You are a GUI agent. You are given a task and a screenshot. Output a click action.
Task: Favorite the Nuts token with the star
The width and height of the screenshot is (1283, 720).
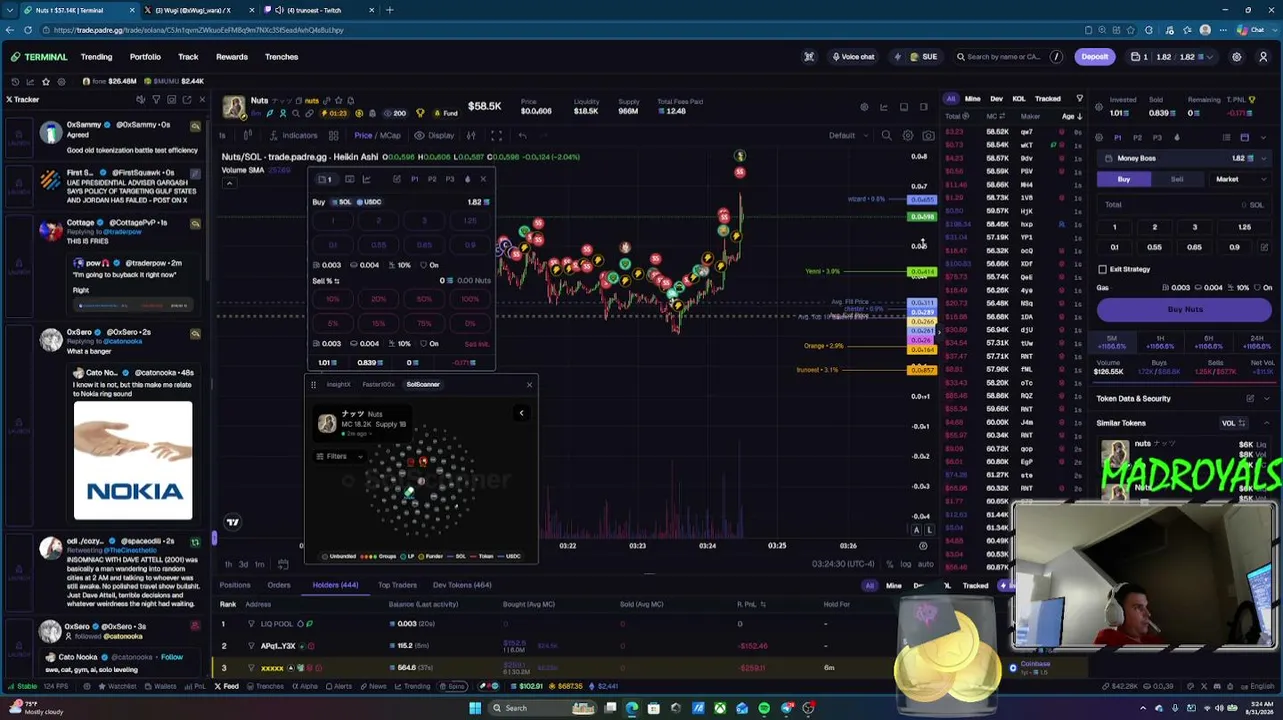(x=338, y=101)
